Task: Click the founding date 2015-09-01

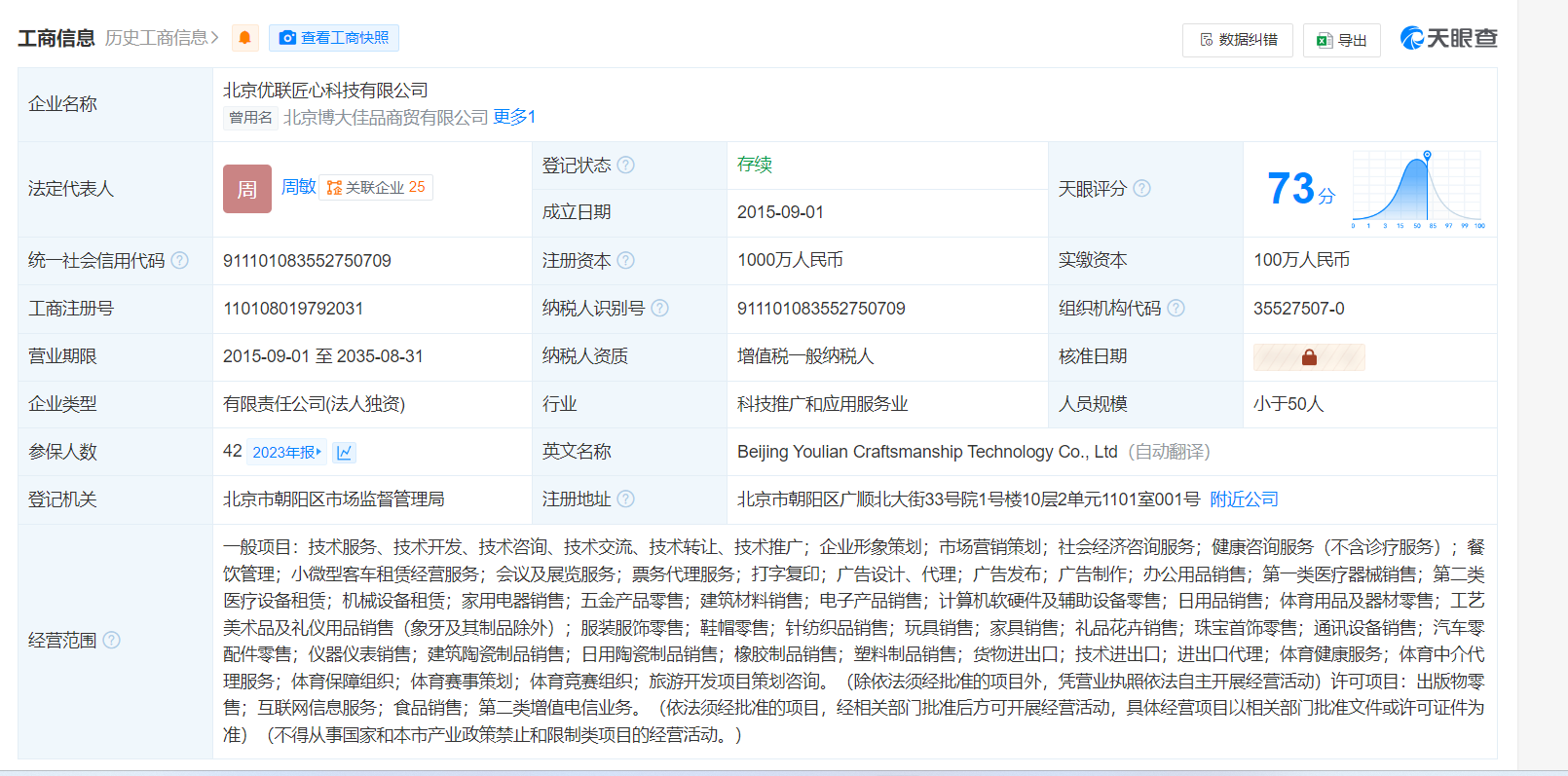Action: click(x=780, y=212)
